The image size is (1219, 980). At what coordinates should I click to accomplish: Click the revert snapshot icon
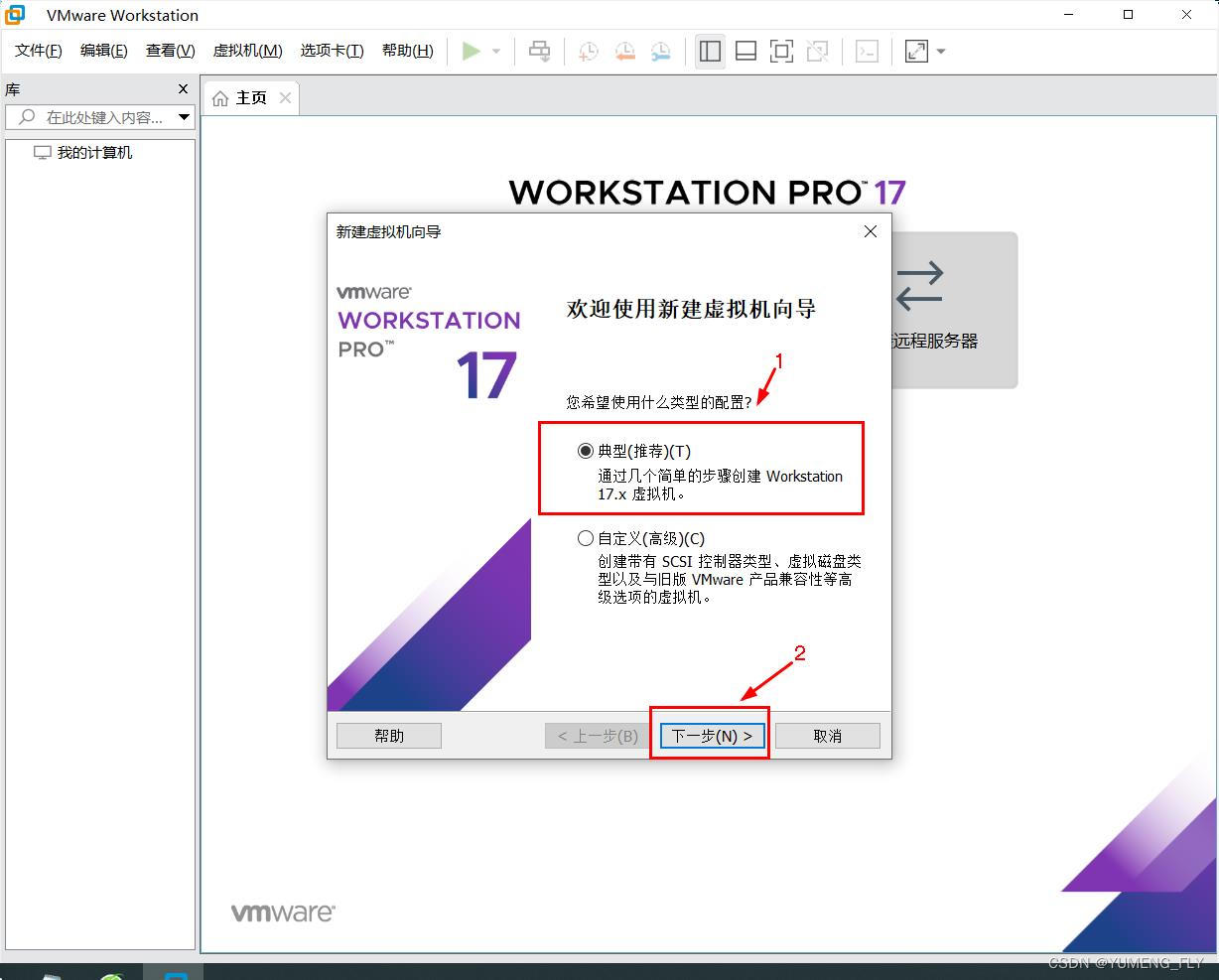pyautogui.click(x=624, y=51)
